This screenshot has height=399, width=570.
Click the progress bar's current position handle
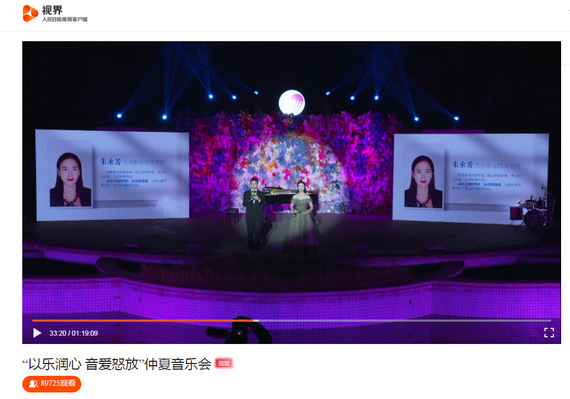[x=256, y=321]
